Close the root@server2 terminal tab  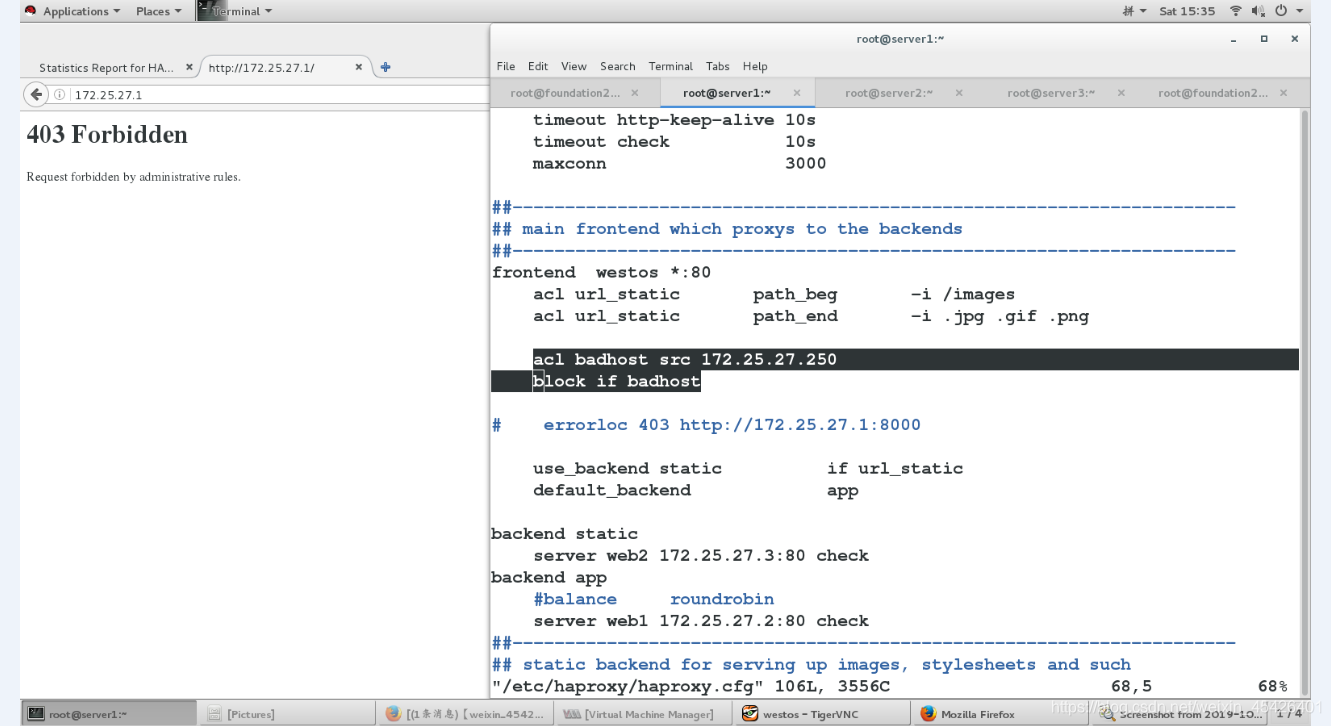pos(959,93)
